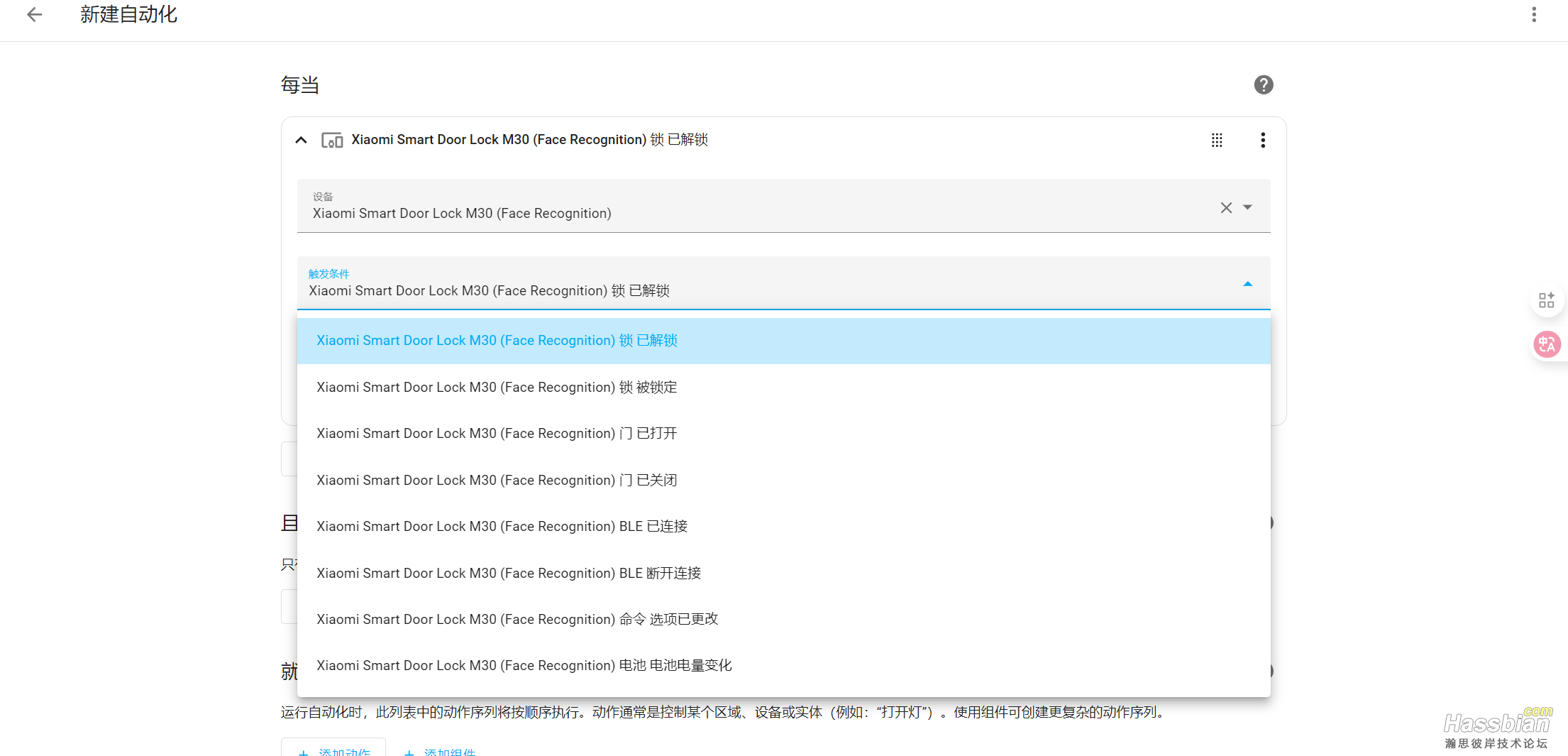Open the 设备 dropdown arrow
Screen dimensions: 1568x756
pos(1248,207)
